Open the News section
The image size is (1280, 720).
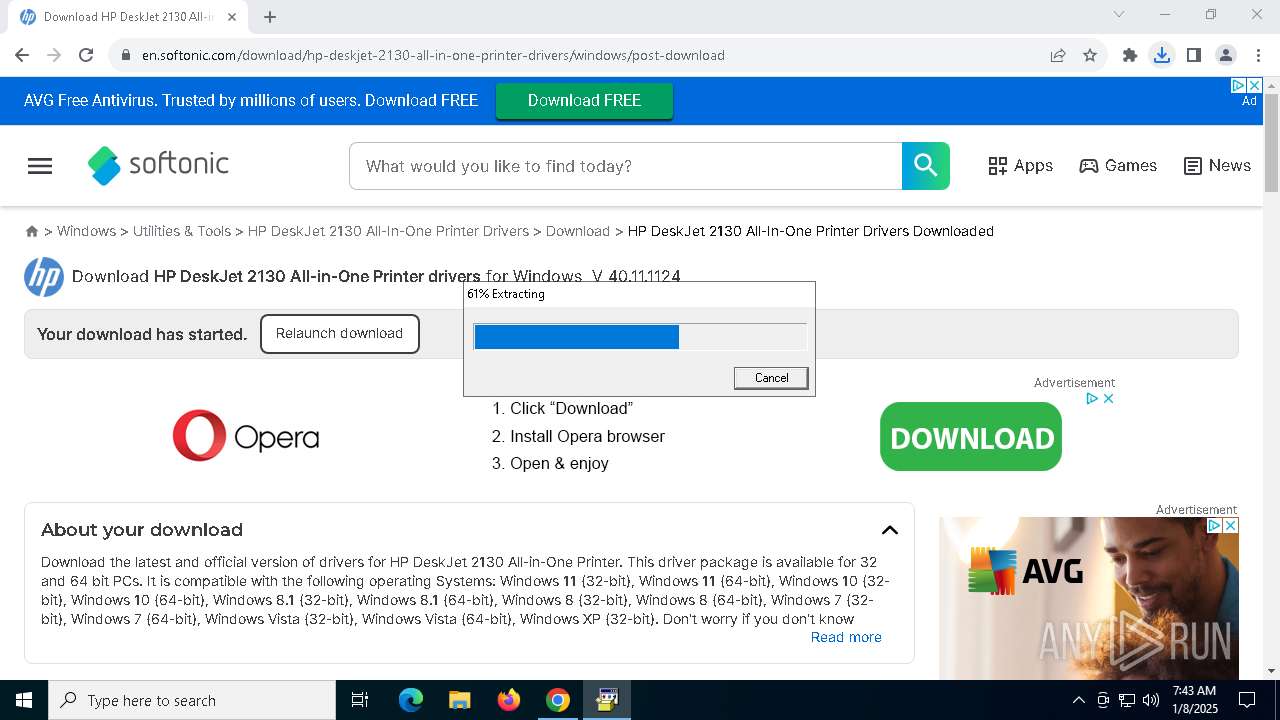1217,166
